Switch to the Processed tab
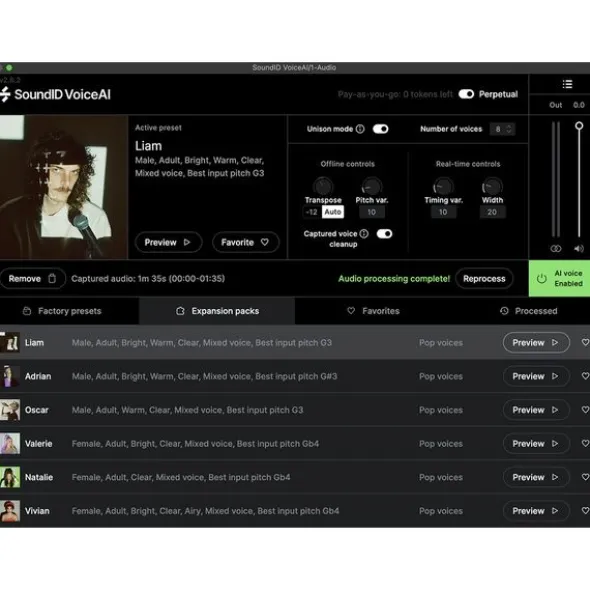 tap(528, 311)
